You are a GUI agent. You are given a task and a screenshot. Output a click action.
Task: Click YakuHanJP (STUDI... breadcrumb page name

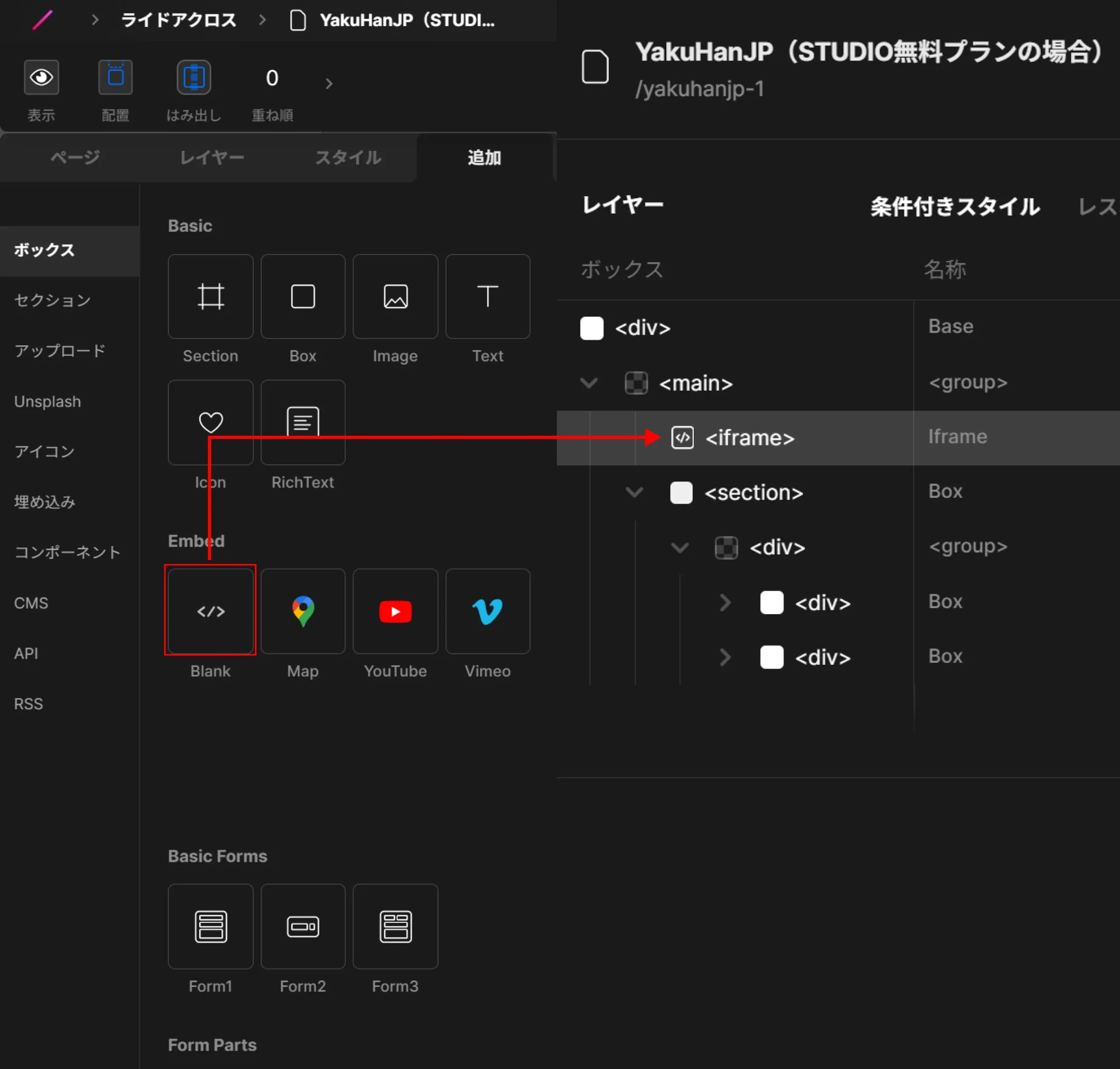[407, 21]
